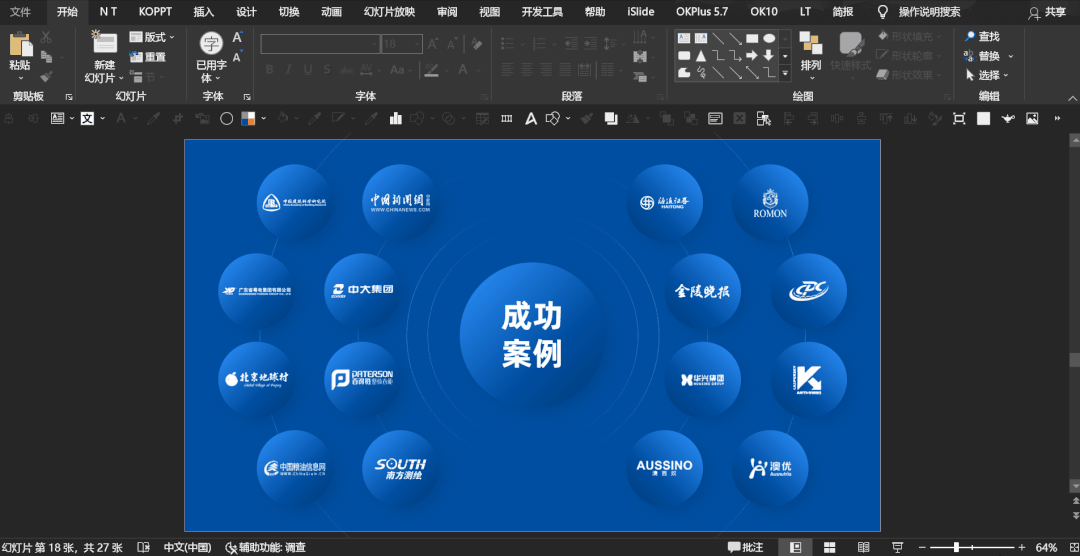Open the font name combo box
Viewport: 1080px width, 556px height.
point(320,44)
